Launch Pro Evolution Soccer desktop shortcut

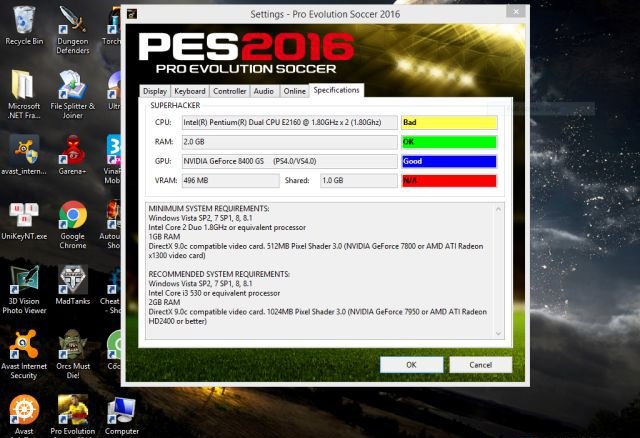tap(73, 414)
